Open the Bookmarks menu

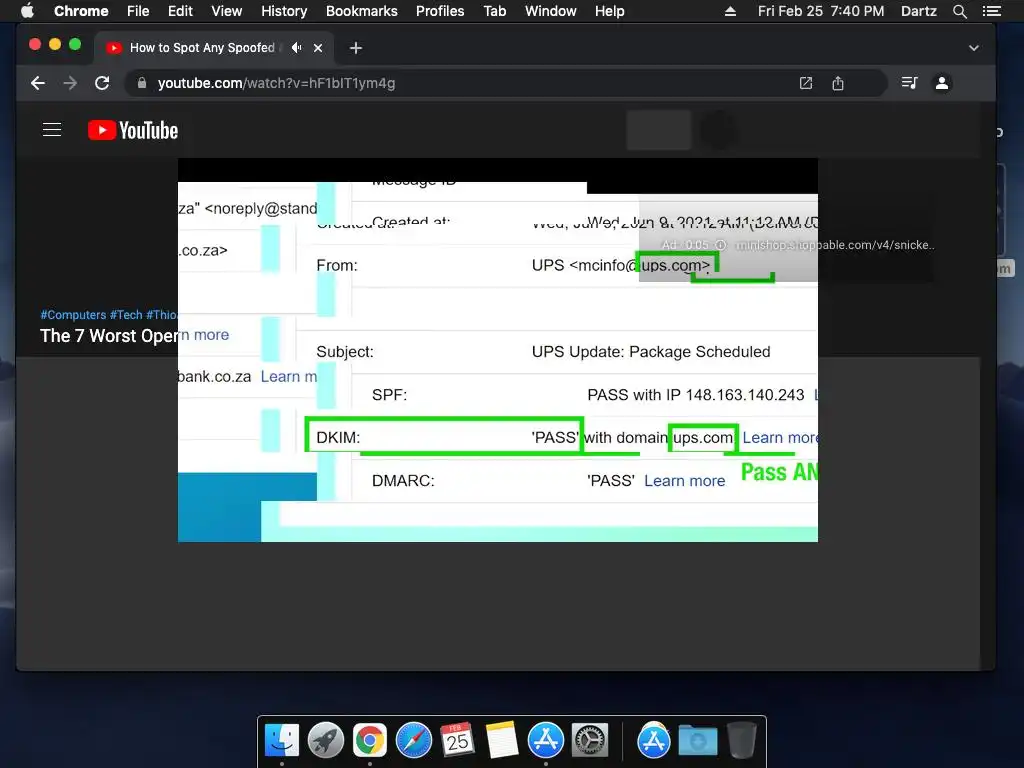[362, 11]
